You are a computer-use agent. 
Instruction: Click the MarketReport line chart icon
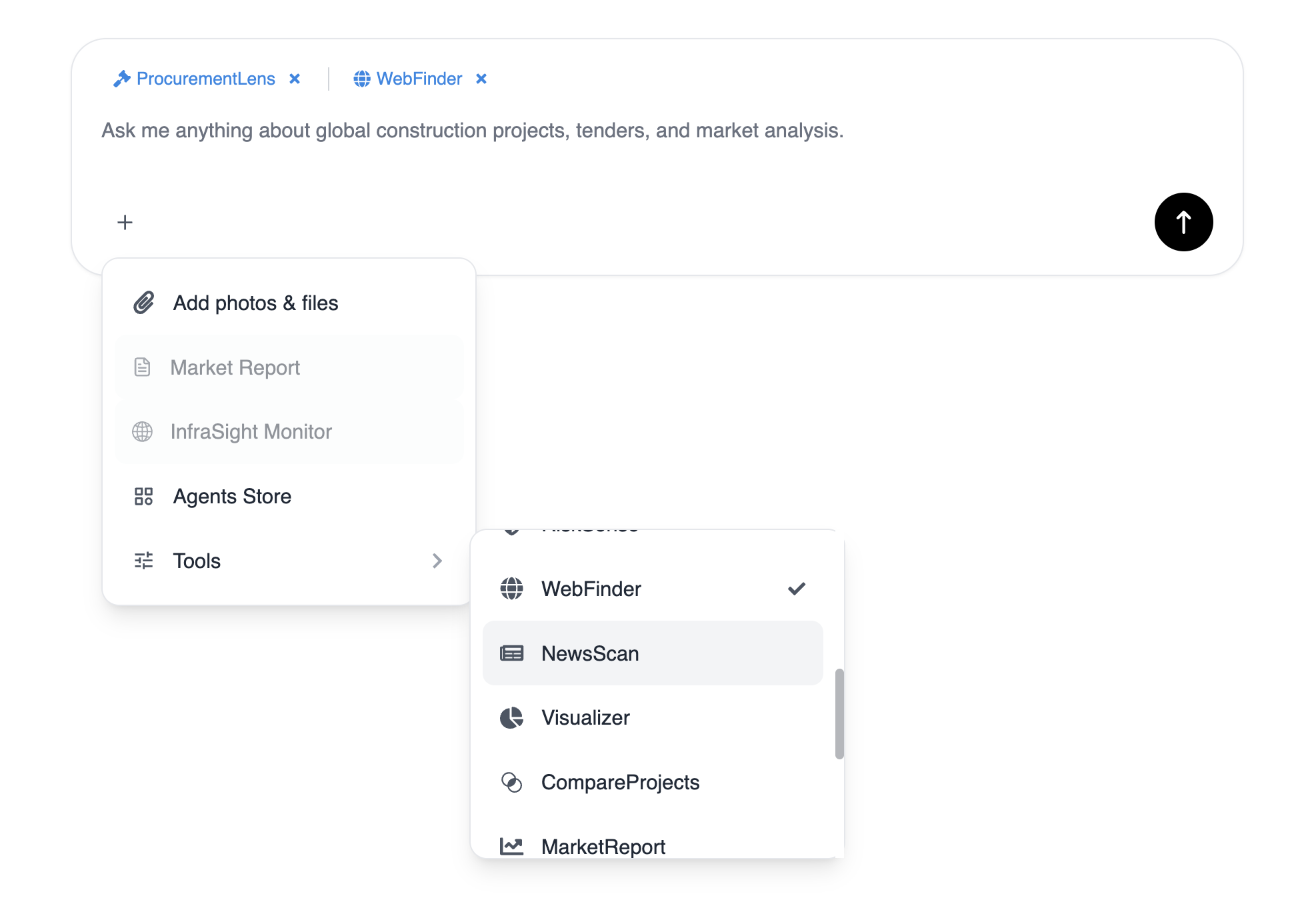click(x=511, y=847)
